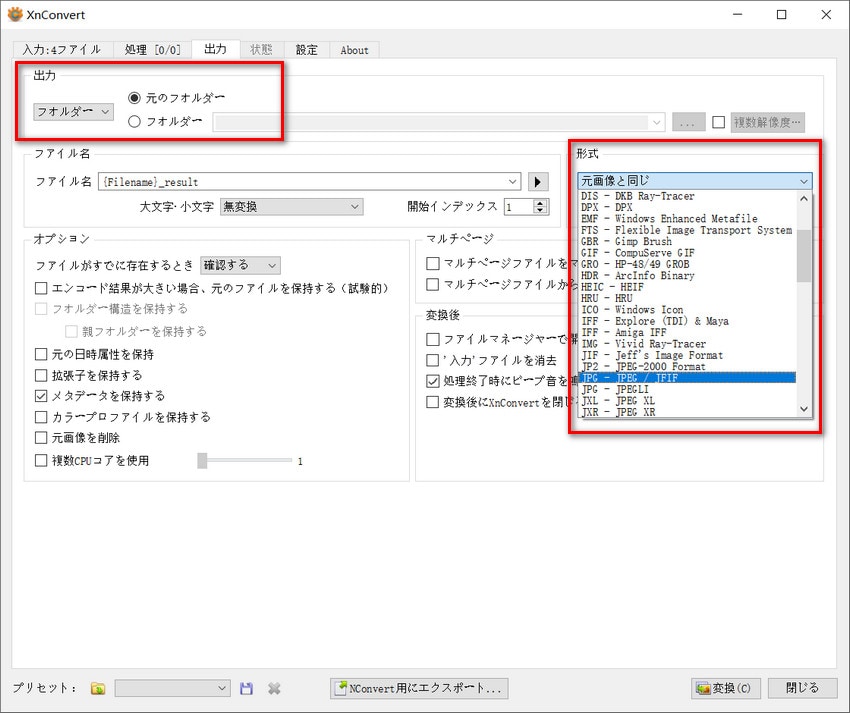Enable エンコード結果が大きい場合 checkbox
The width and height of the screenshot is (850, 713).
click(41, 288)
